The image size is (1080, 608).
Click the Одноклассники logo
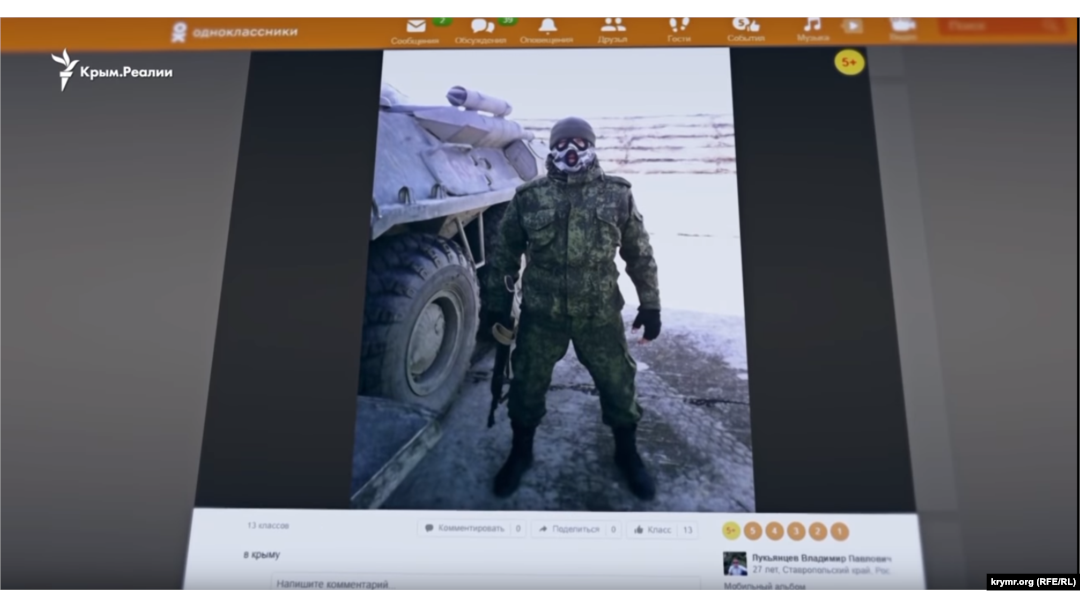point(235,32)
